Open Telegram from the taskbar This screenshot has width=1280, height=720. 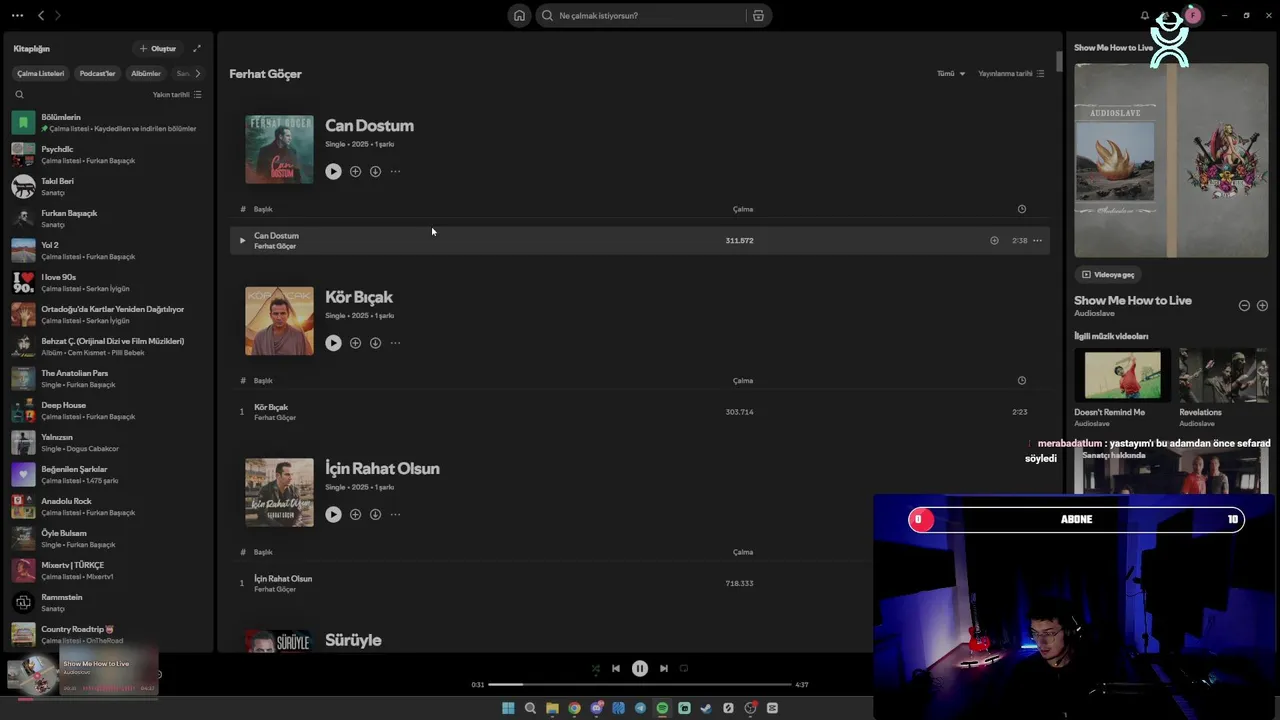click(640, 708)
